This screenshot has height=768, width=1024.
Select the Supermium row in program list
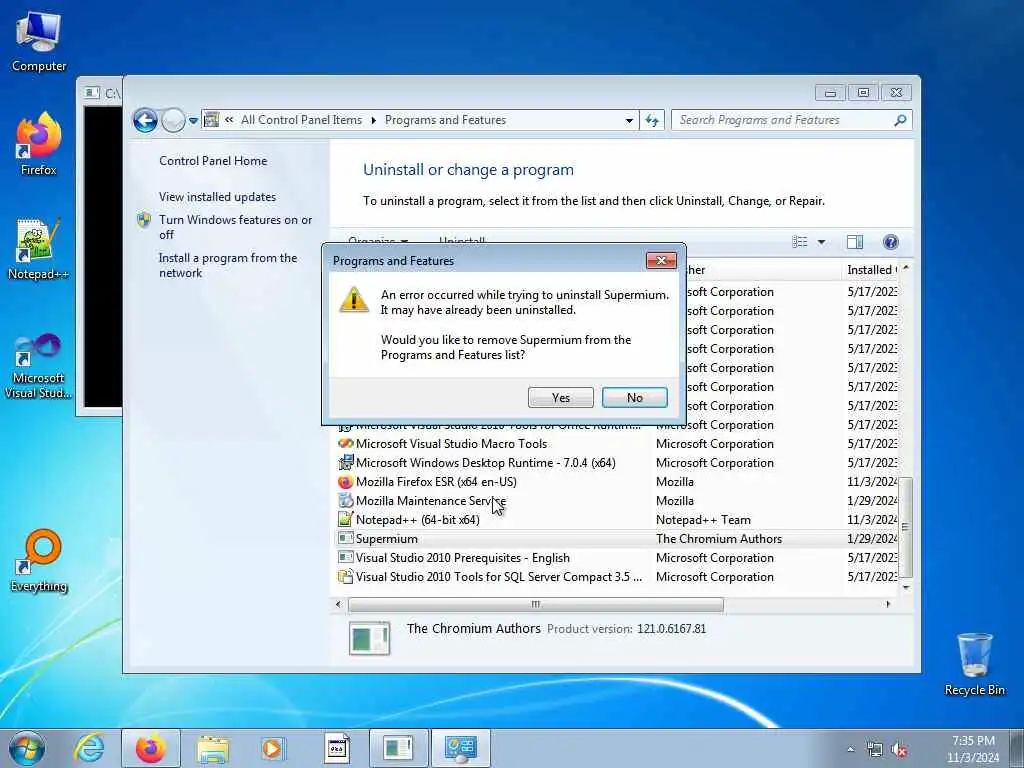(x=617, y=539)
